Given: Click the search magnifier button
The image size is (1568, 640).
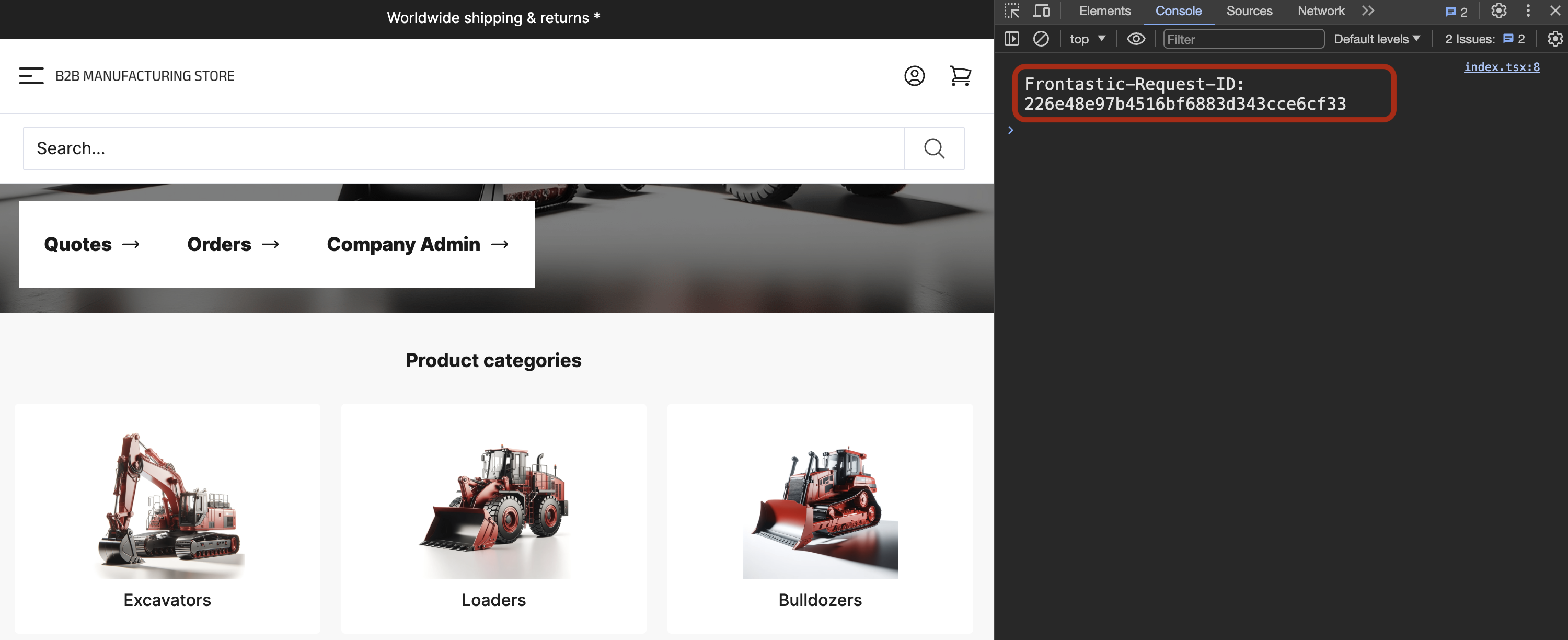Looking at the screenshot, I should [x=933, y=148].
